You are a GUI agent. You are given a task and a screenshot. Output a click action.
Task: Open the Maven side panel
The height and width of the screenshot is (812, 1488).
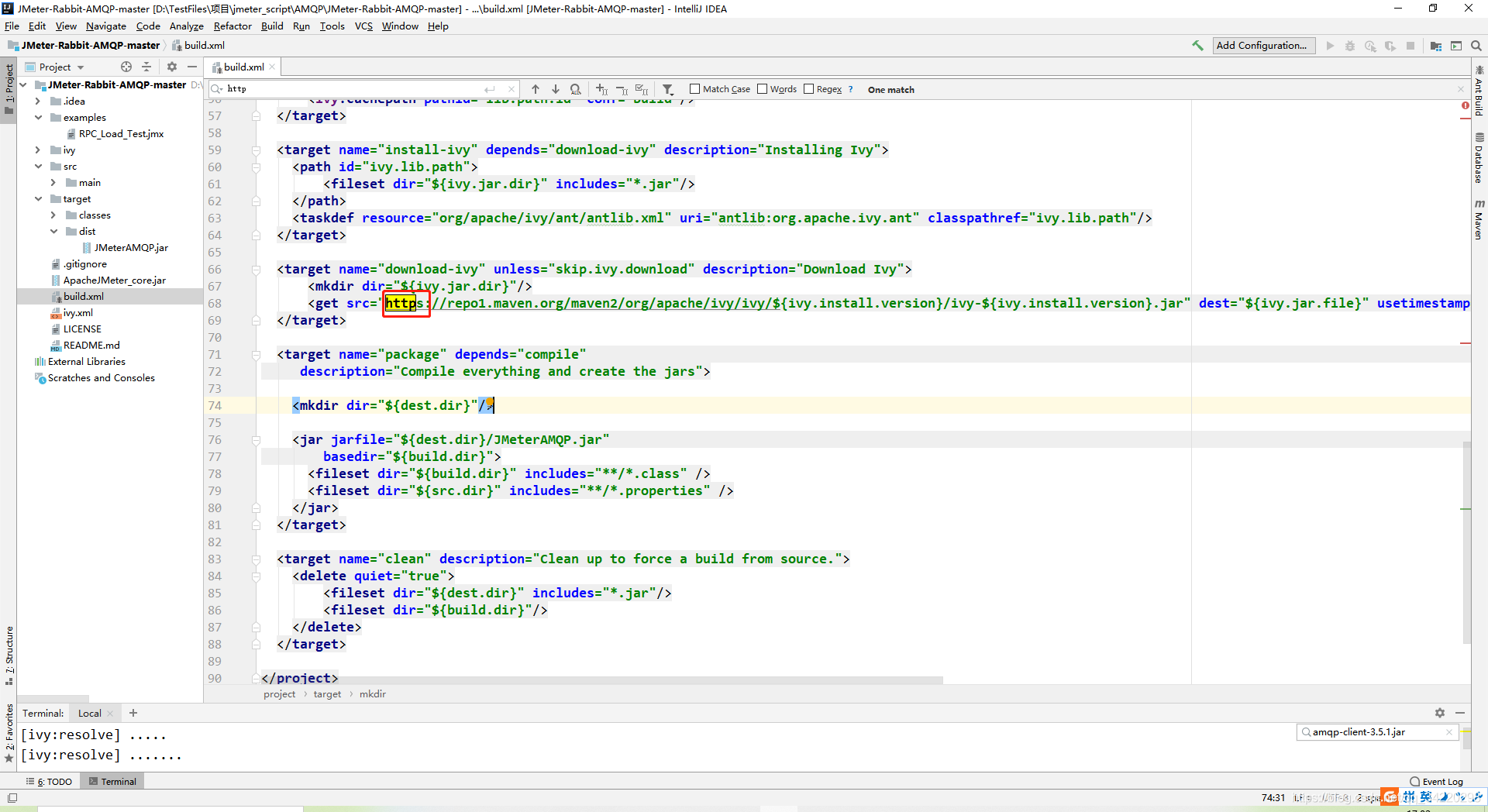click(1479, 219)
